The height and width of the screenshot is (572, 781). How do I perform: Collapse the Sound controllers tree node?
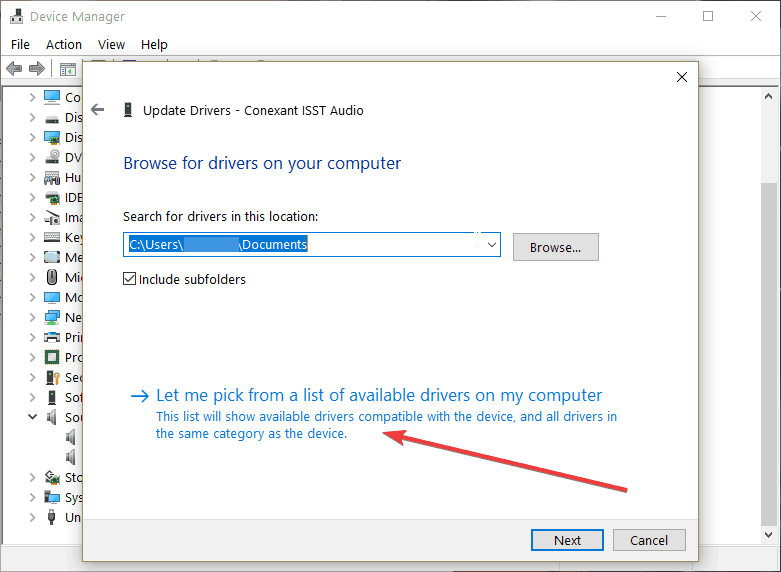32,417
